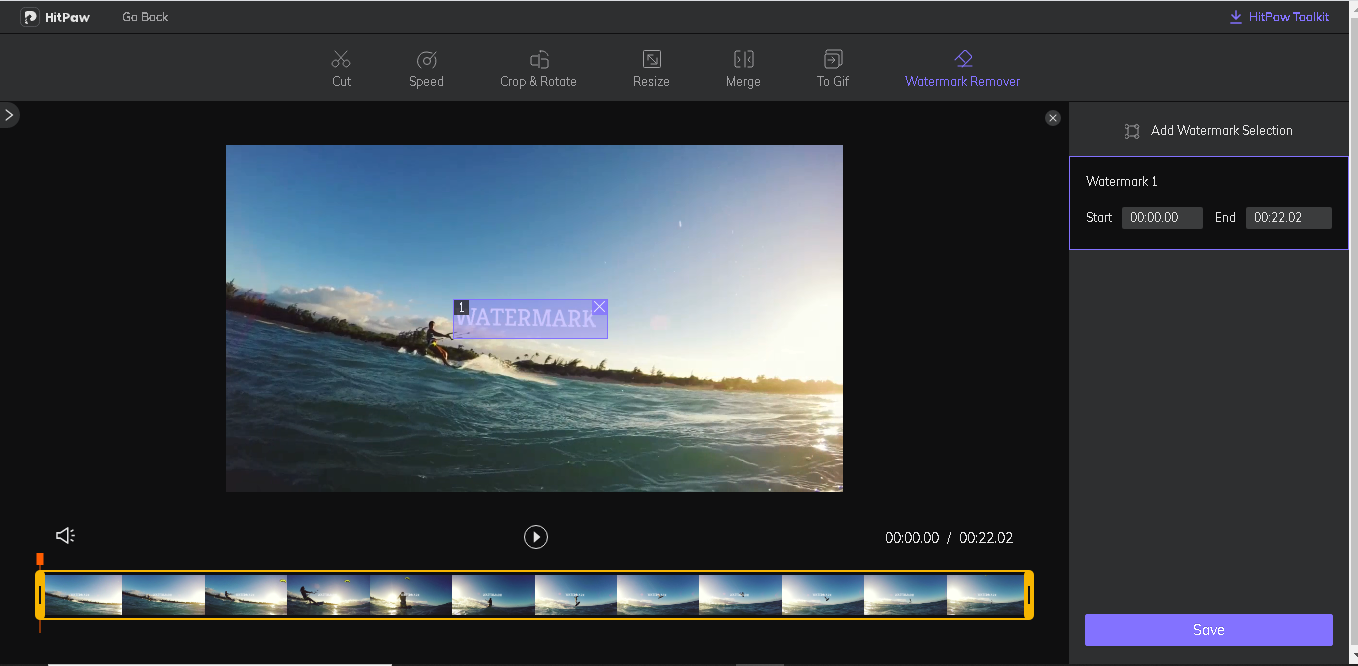Expand the left side panel arrow
Viewport: 1358px width, 666px height.
click(9, 115)
